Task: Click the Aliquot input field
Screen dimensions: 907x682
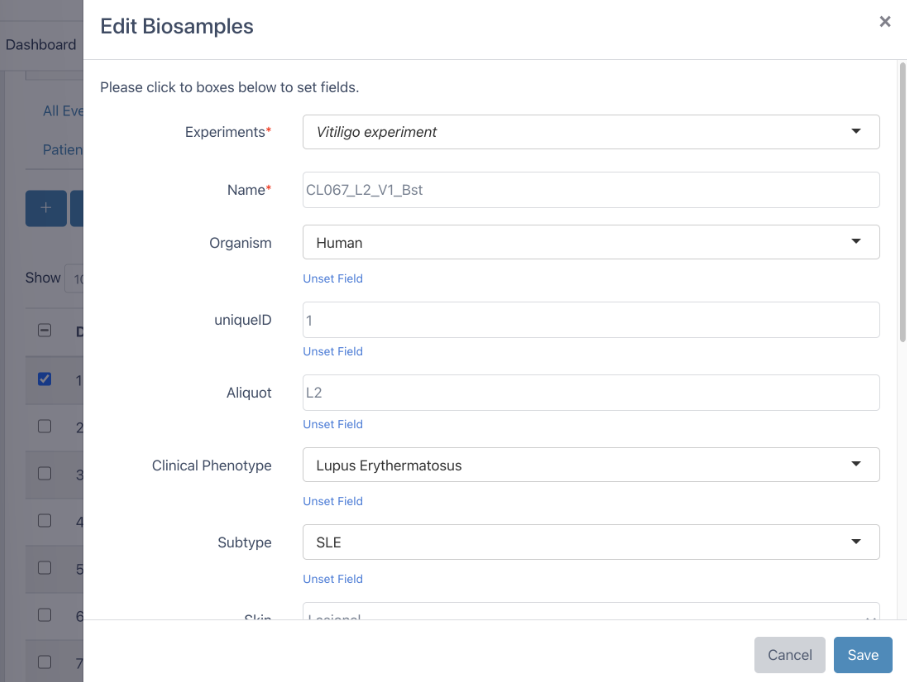Action: [591, 393]
